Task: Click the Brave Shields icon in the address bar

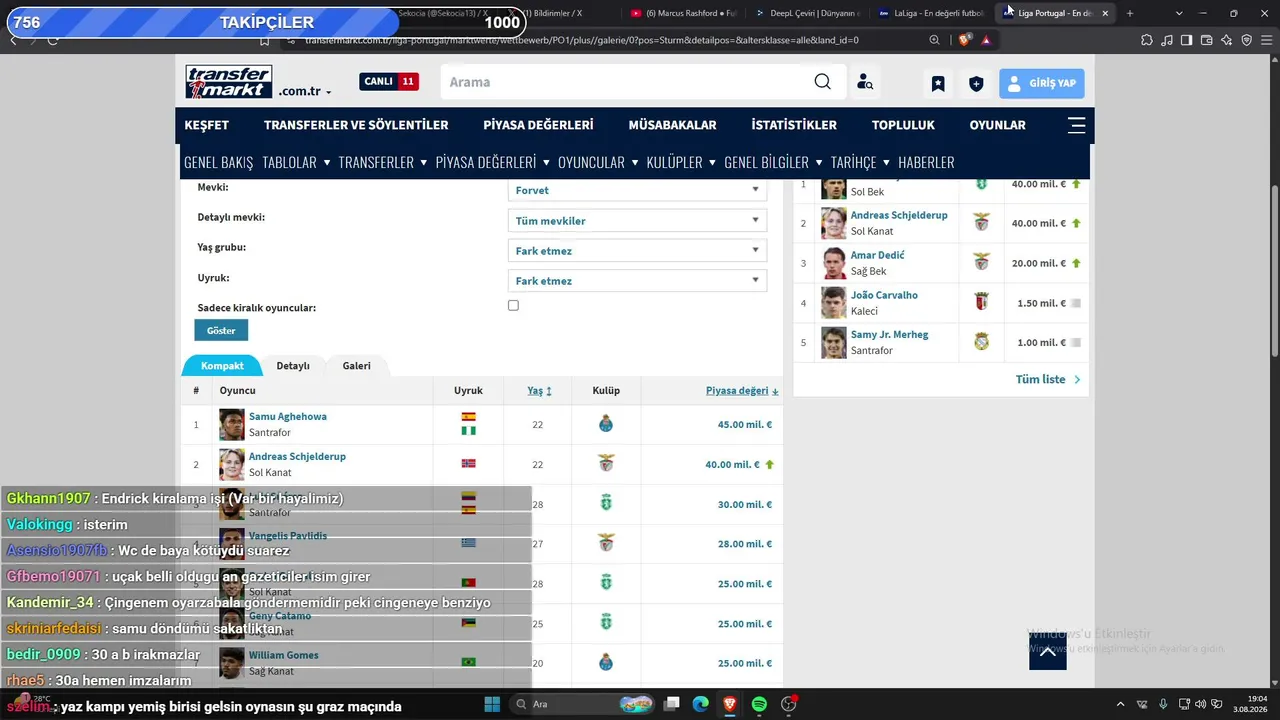Action: pos(964,40)
